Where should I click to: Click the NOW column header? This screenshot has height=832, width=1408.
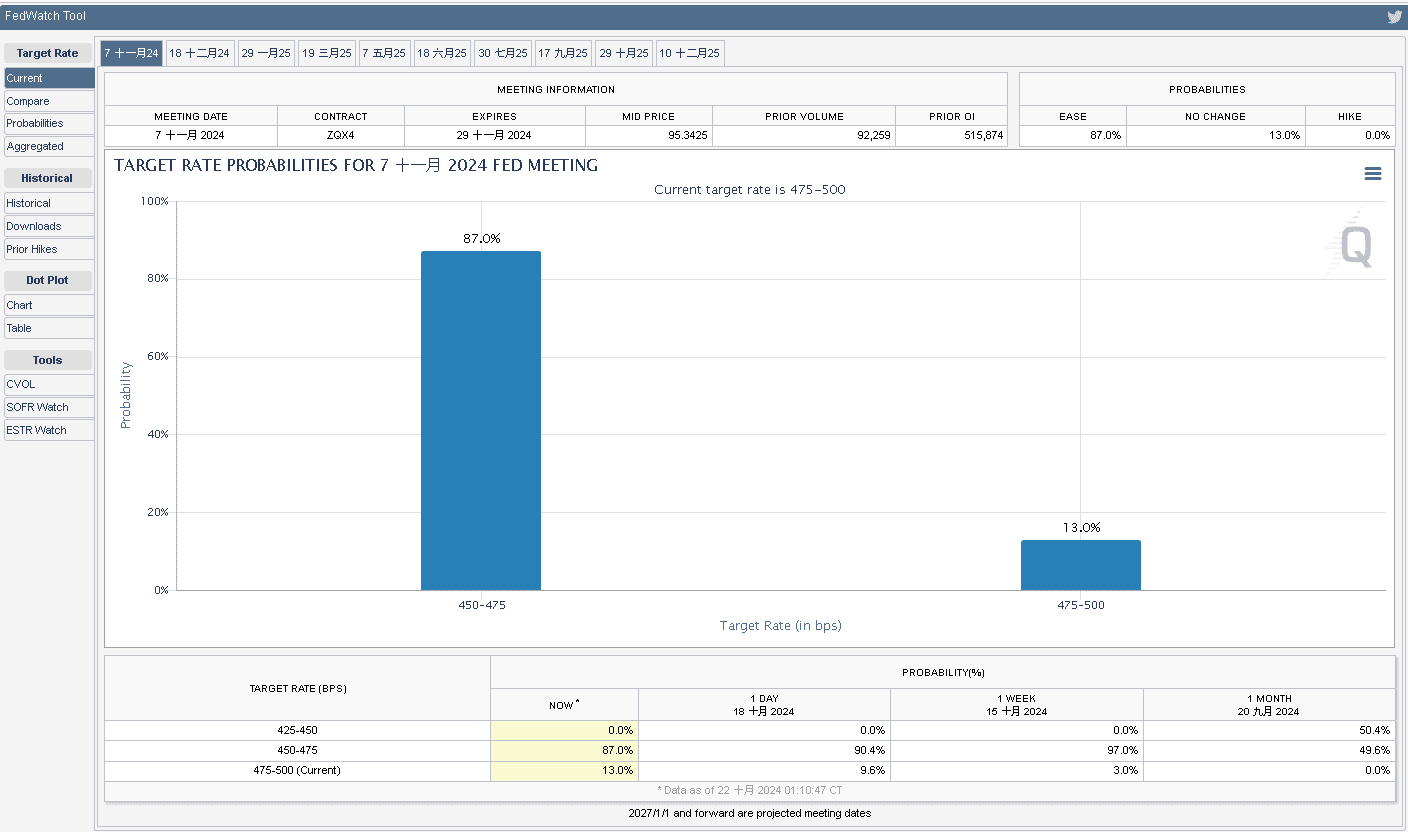tap(564, 705)
